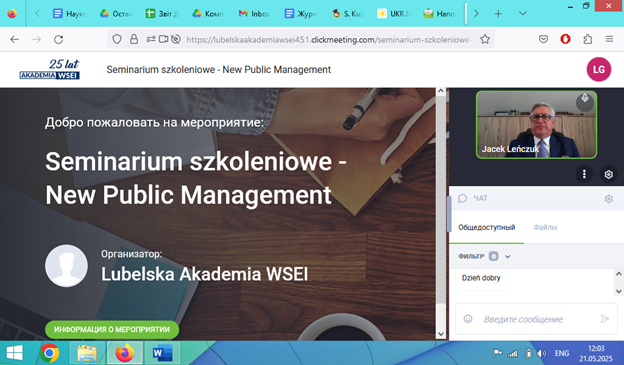Open the emoji picker in chat
624x365 pixels.
[x=468, y=319]
